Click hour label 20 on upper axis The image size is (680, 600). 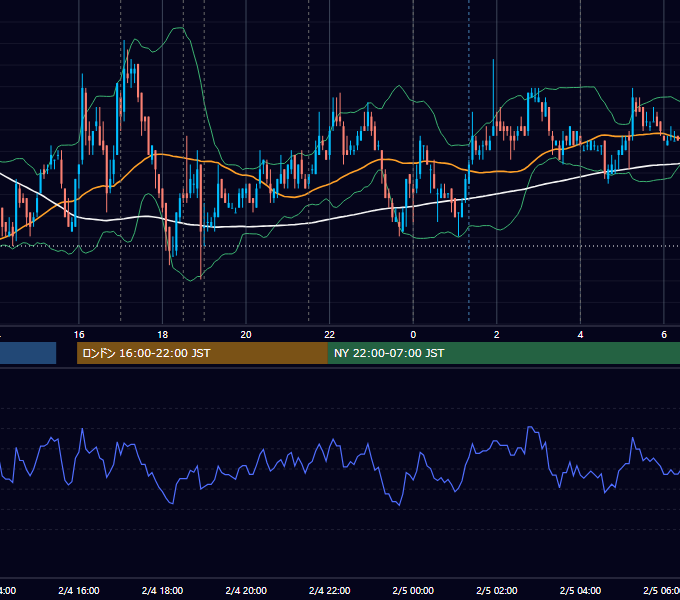pyautogui.click(x=246, y=335)
